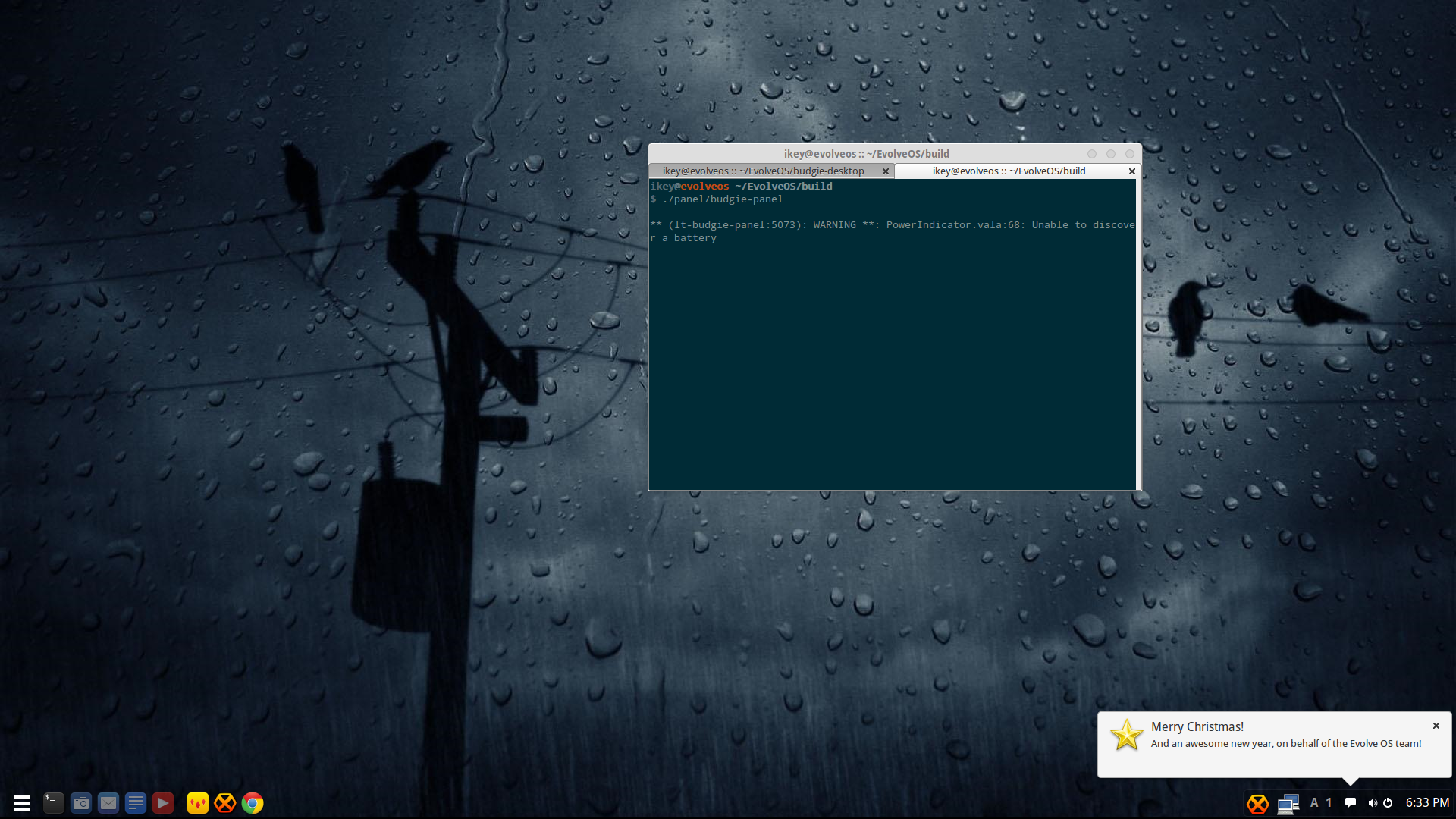
Task: Launch the red media player icon
Action: [x=163, y=802]
